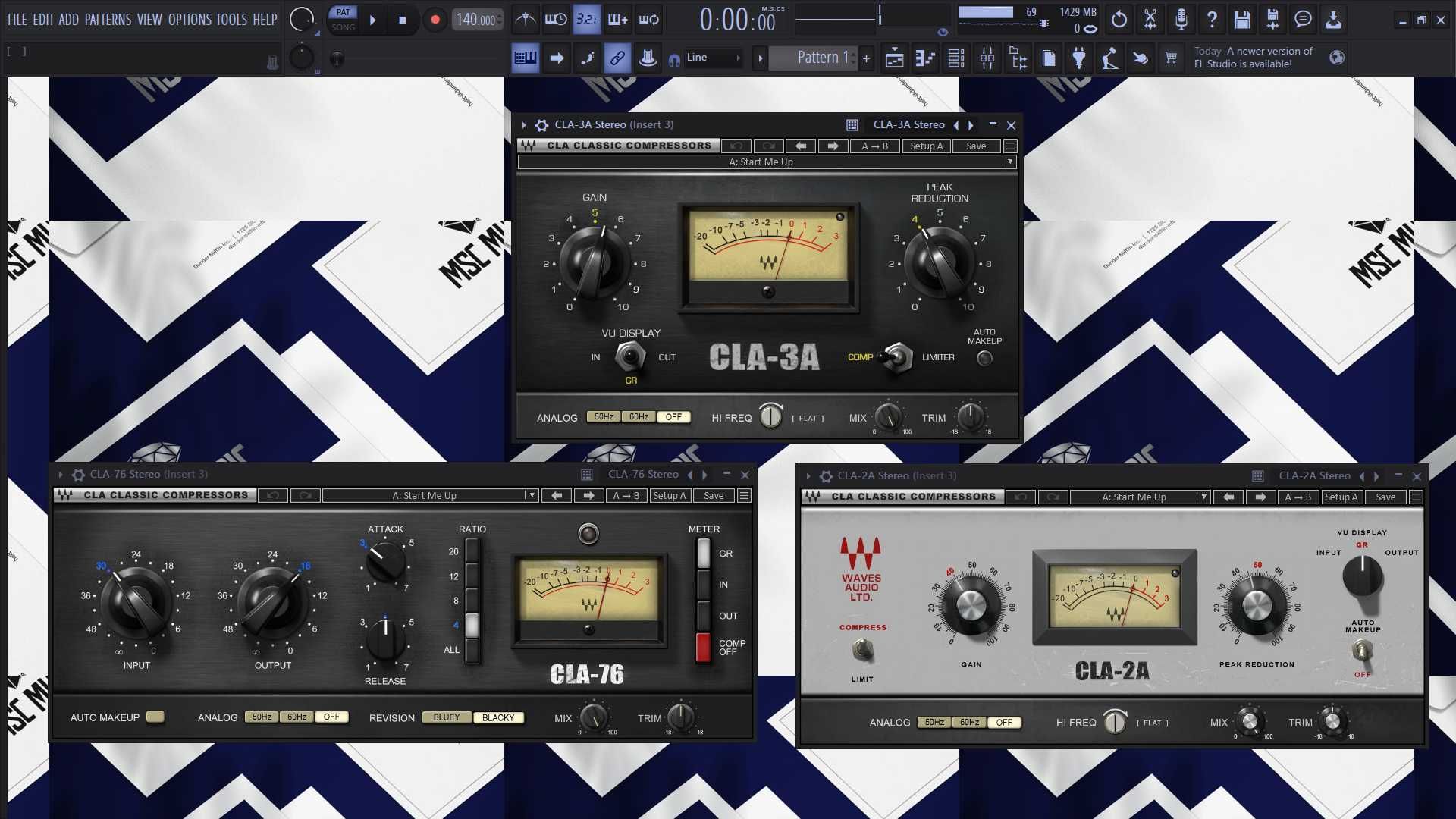Open CLA-76 plugin options gear icon
Image resolution: width=1456 pixels, height=819 pixels.
click(78, 475)
